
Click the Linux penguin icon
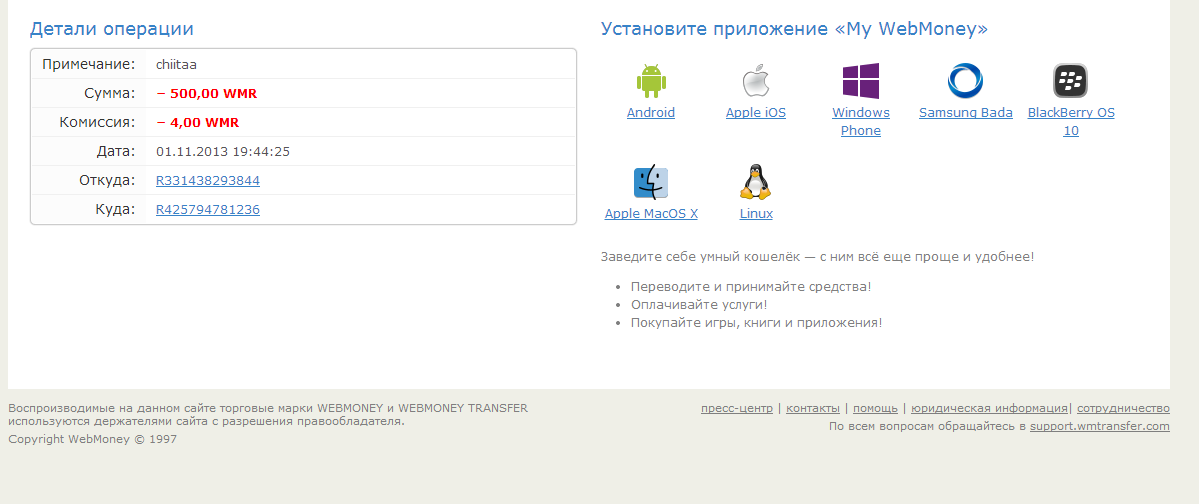click(755, 182)
